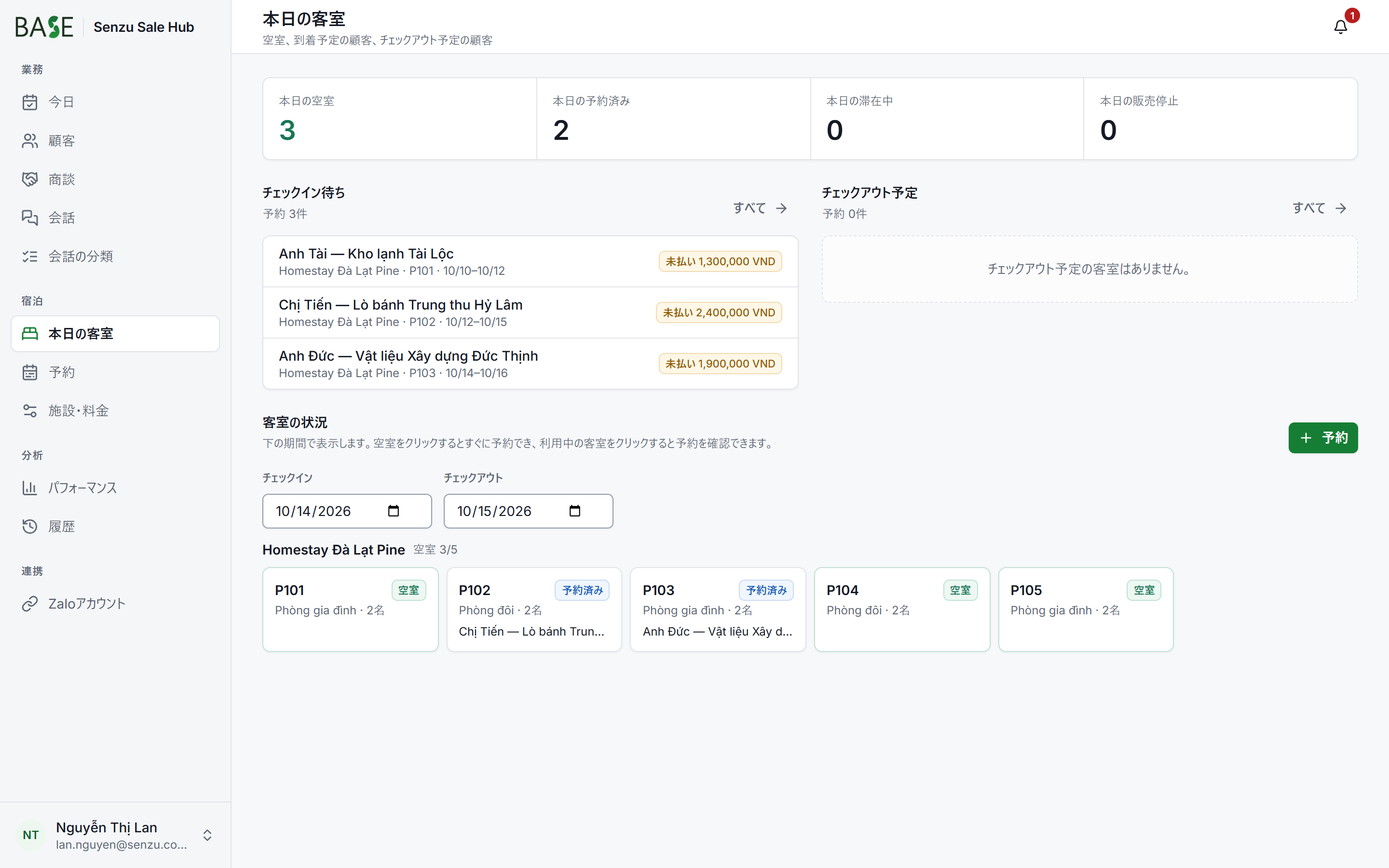Click the Homestay Đà Lạt Pine heading
Screen dimensions: 1389x868
click(333, 550)
